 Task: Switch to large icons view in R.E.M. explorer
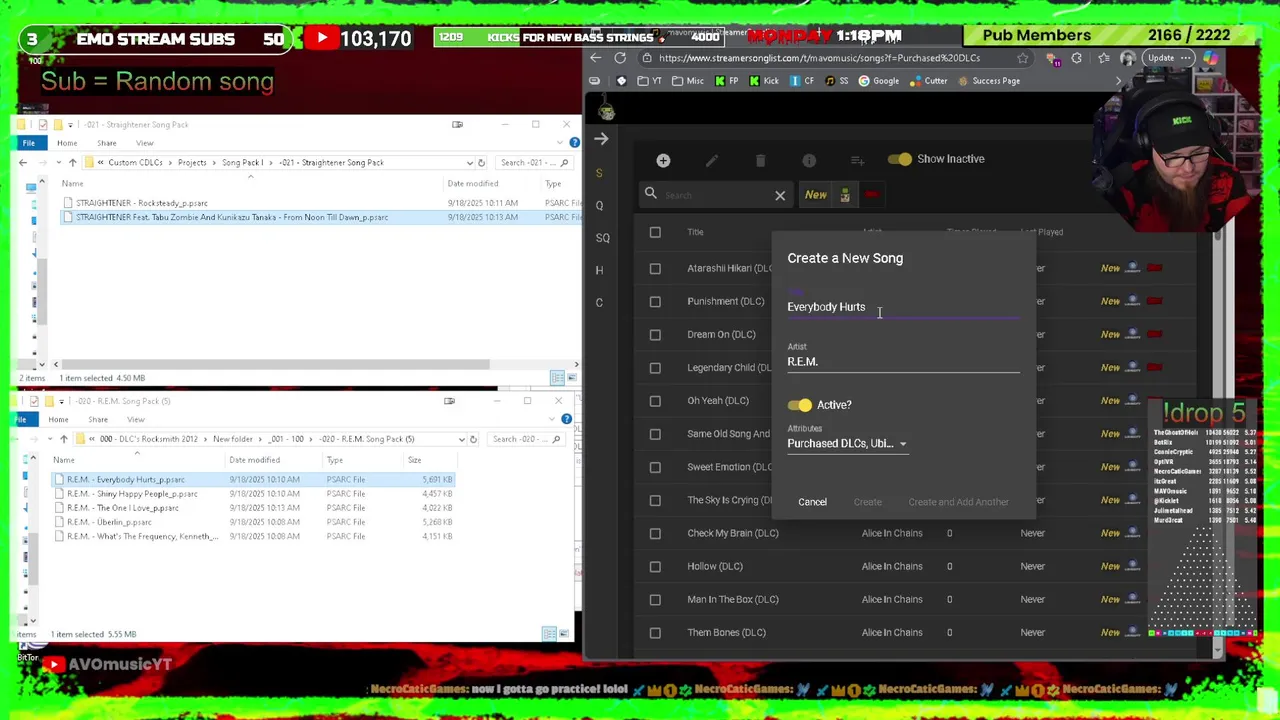pos(563,634)
